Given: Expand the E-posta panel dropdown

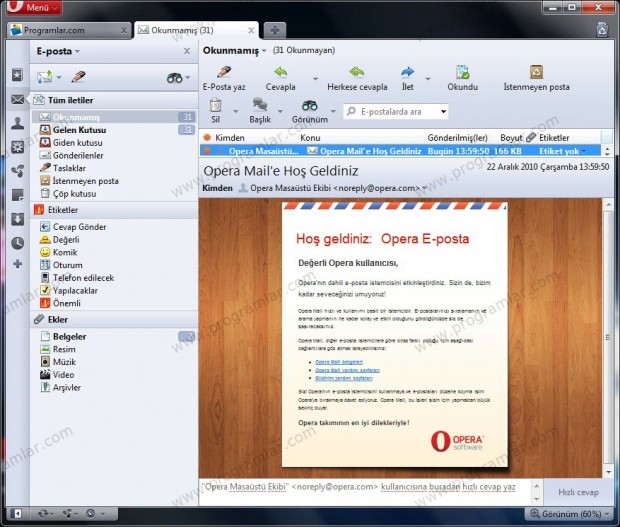Looking at the screenshot, I should 58,51.
